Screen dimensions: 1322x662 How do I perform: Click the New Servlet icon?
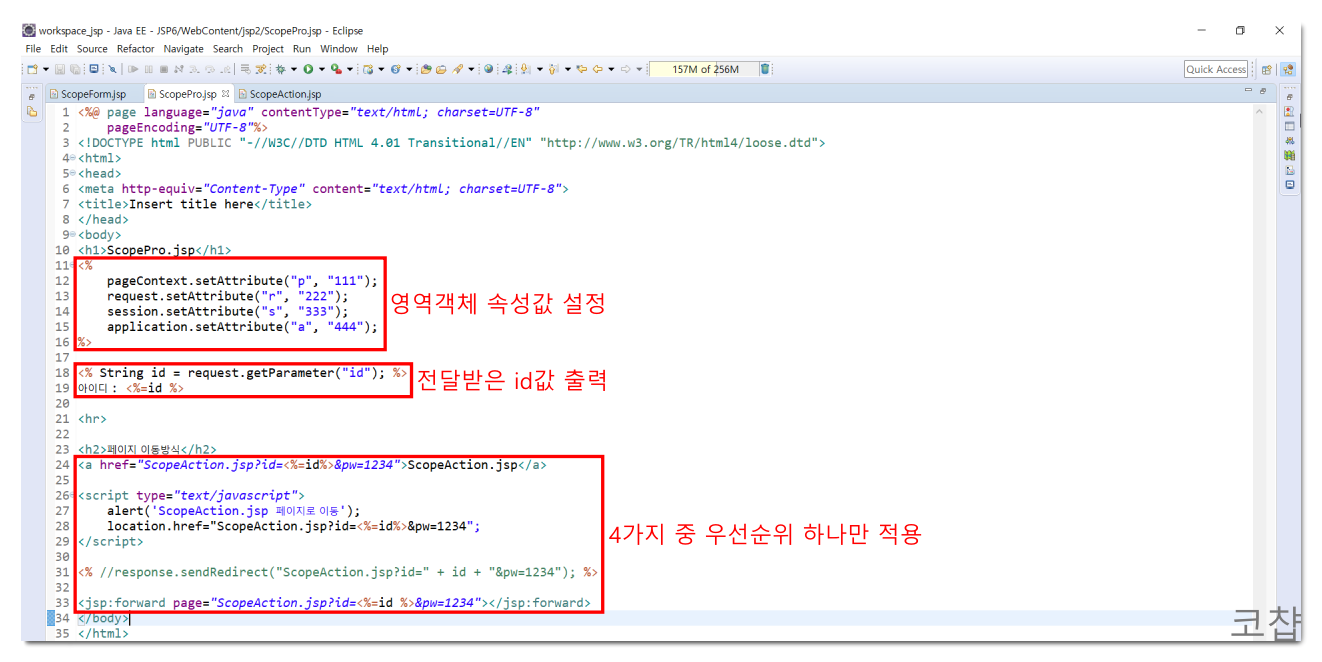(x=396, y=70)
